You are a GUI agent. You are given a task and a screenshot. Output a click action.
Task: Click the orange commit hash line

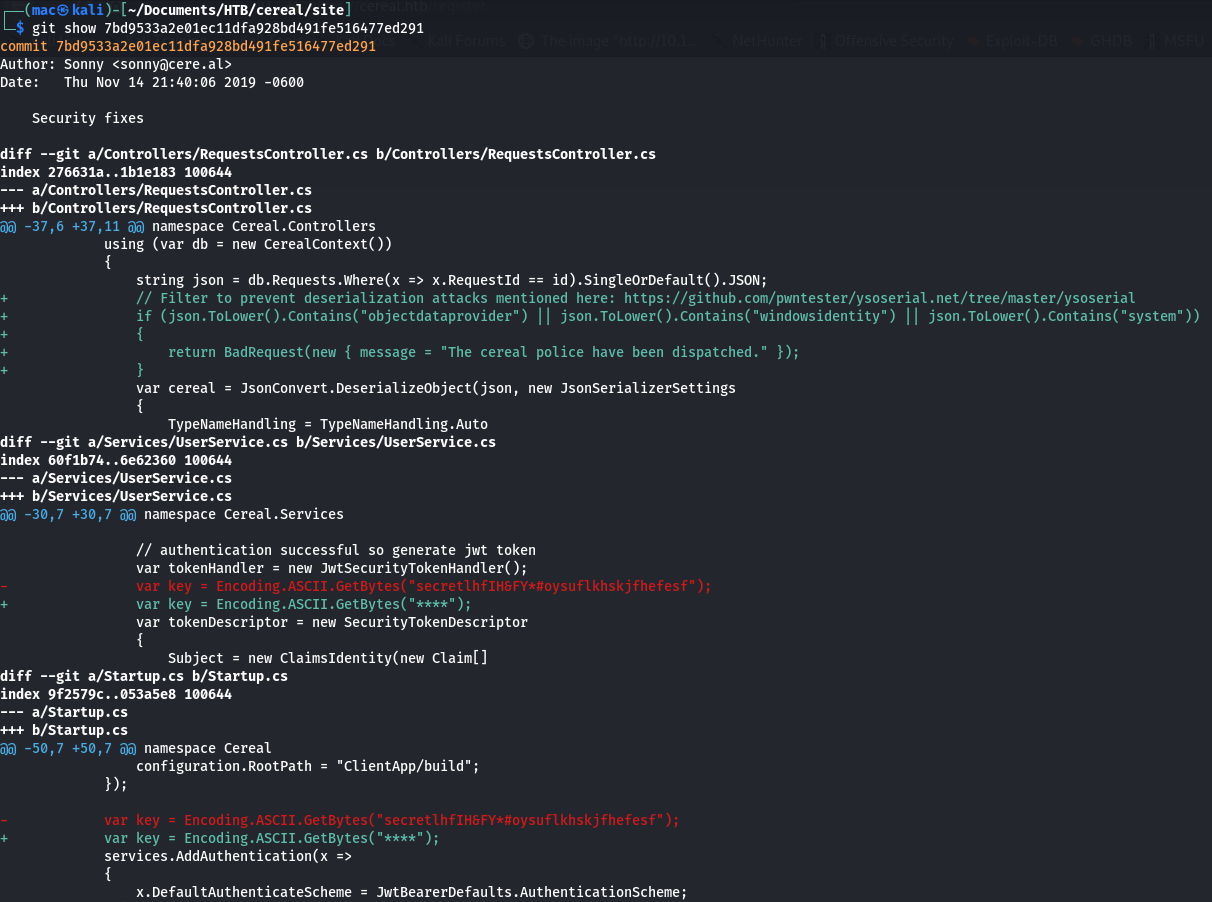188,46
